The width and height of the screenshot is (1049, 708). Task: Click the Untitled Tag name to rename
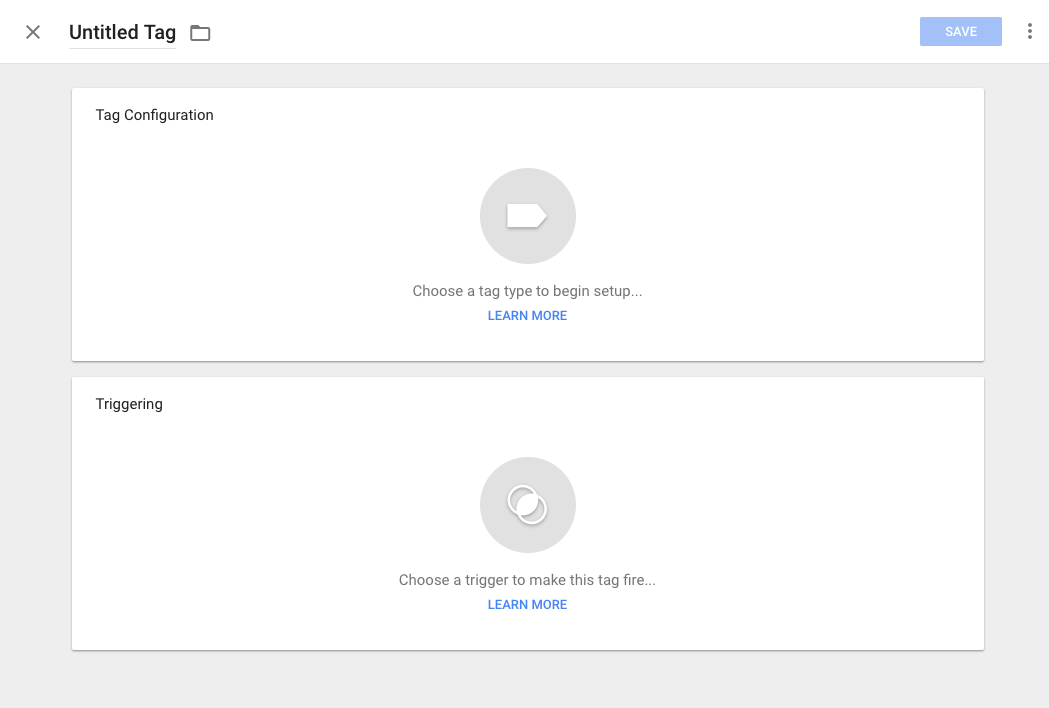tap(122, 32)
